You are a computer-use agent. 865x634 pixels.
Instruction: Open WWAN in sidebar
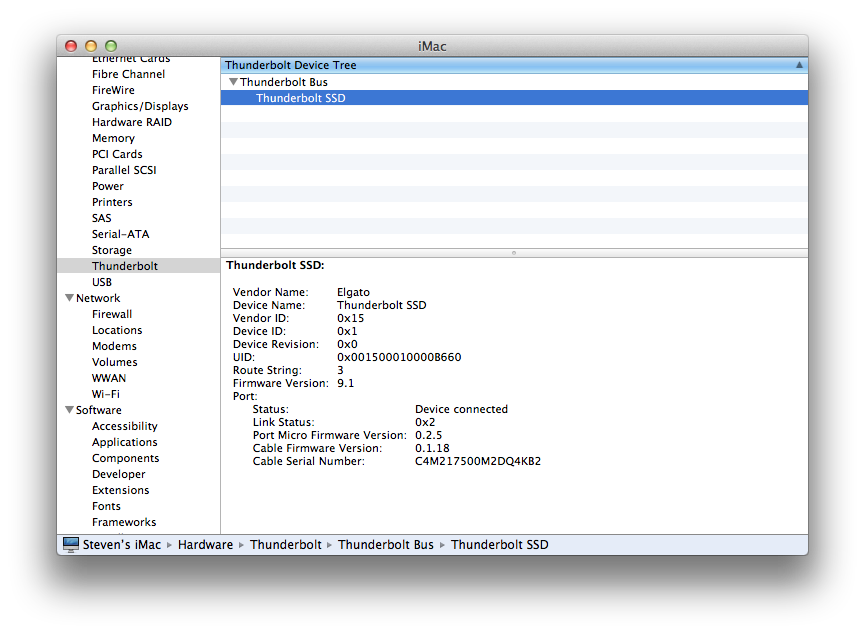(109, 378)
